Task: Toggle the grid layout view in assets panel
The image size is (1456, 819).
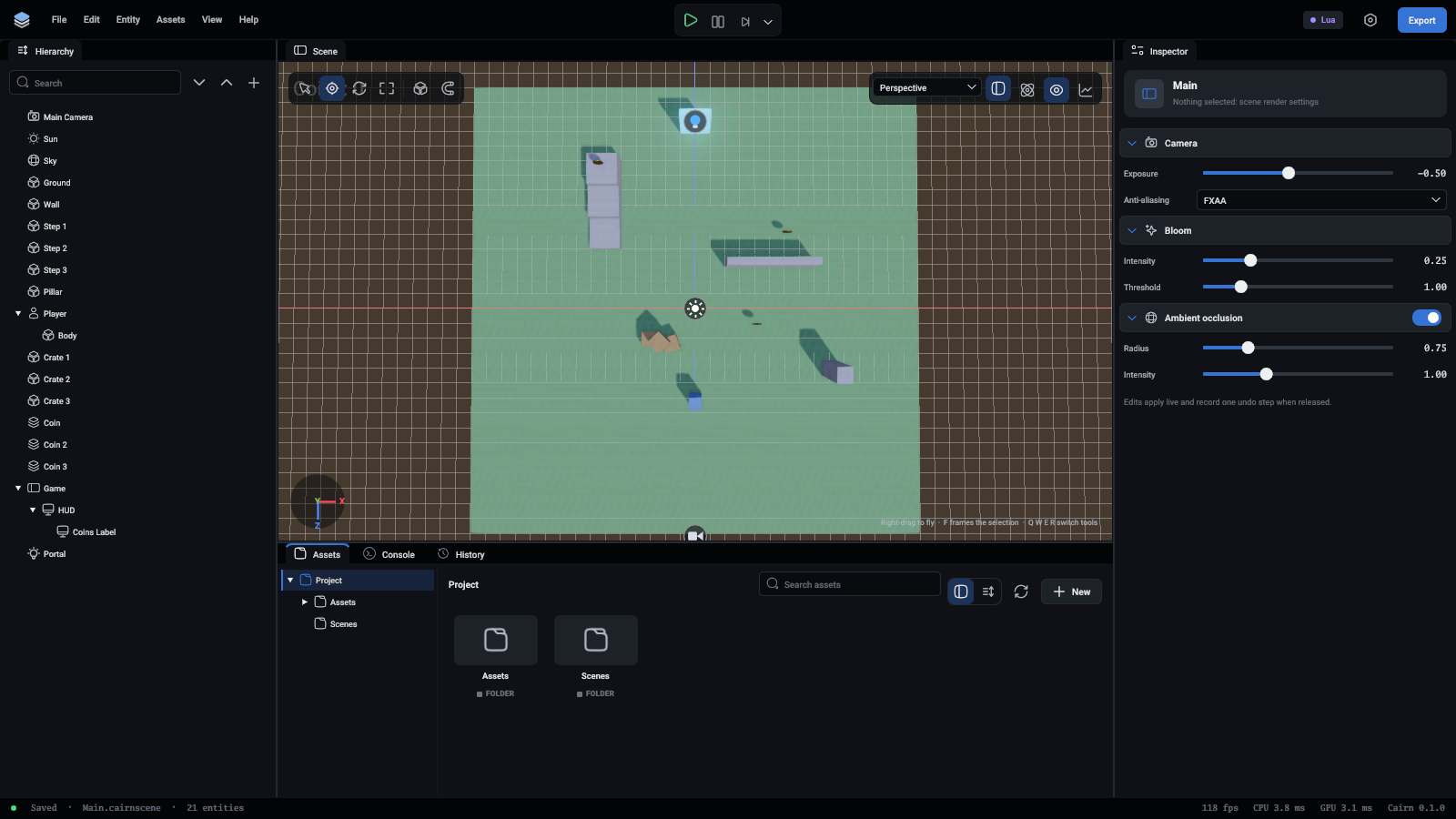Action: (961, 591)
